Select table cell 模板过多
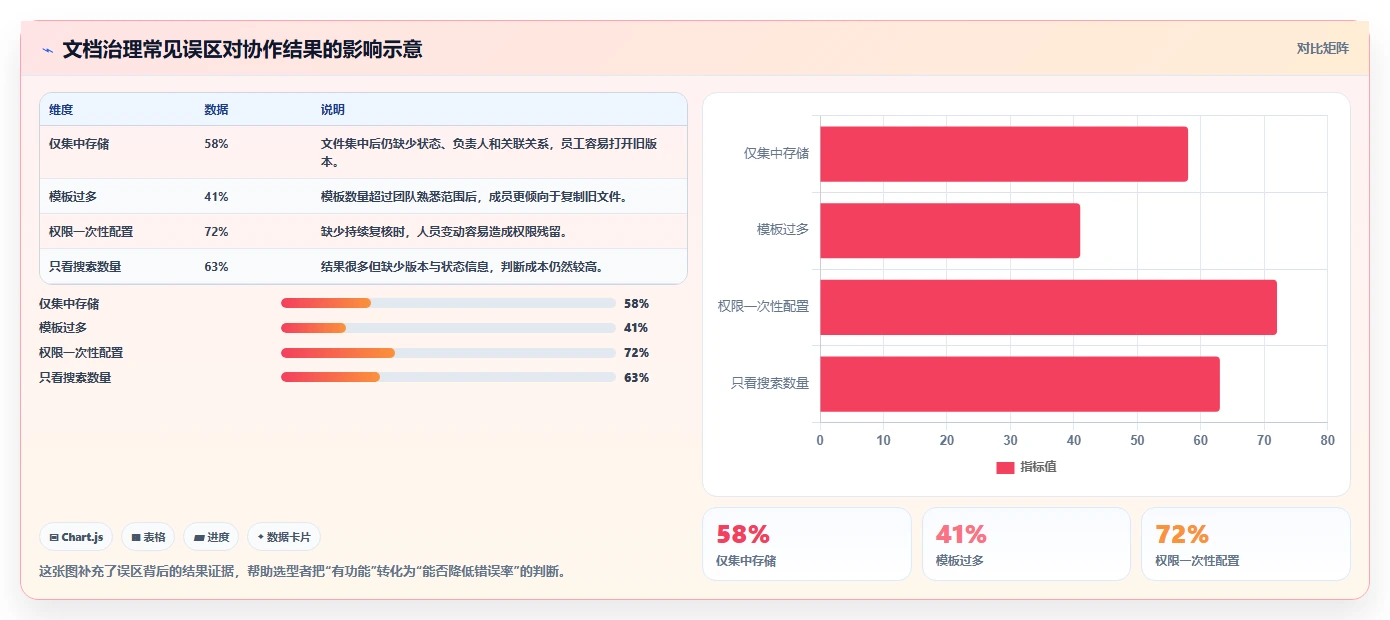Screen dimensions: 1390x620 click(x=73, y=197)
